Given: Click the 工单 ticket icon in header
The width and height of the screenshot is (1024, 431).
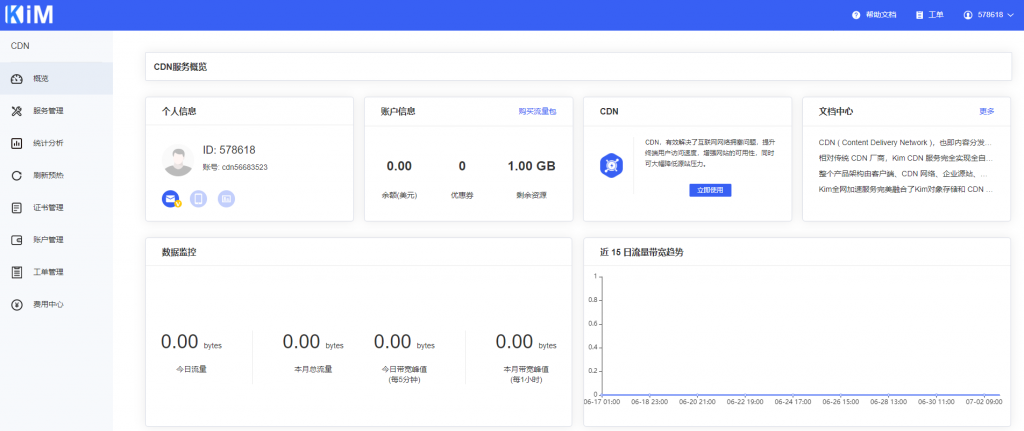Looking at the screenshot, I should (x=919, y=15).
